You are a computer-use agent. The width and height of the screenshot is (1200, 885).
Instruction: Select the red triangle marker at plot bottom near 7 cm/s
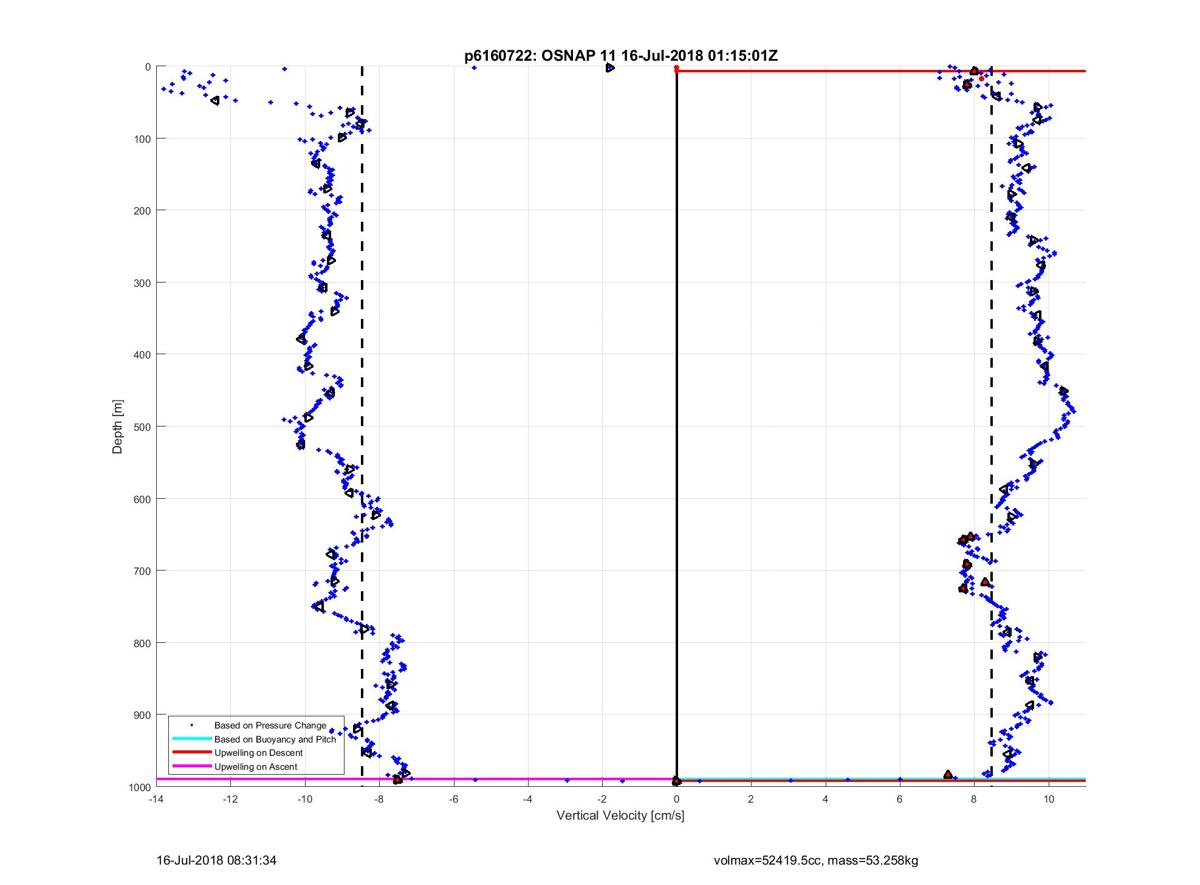click(x=948, y=775)
